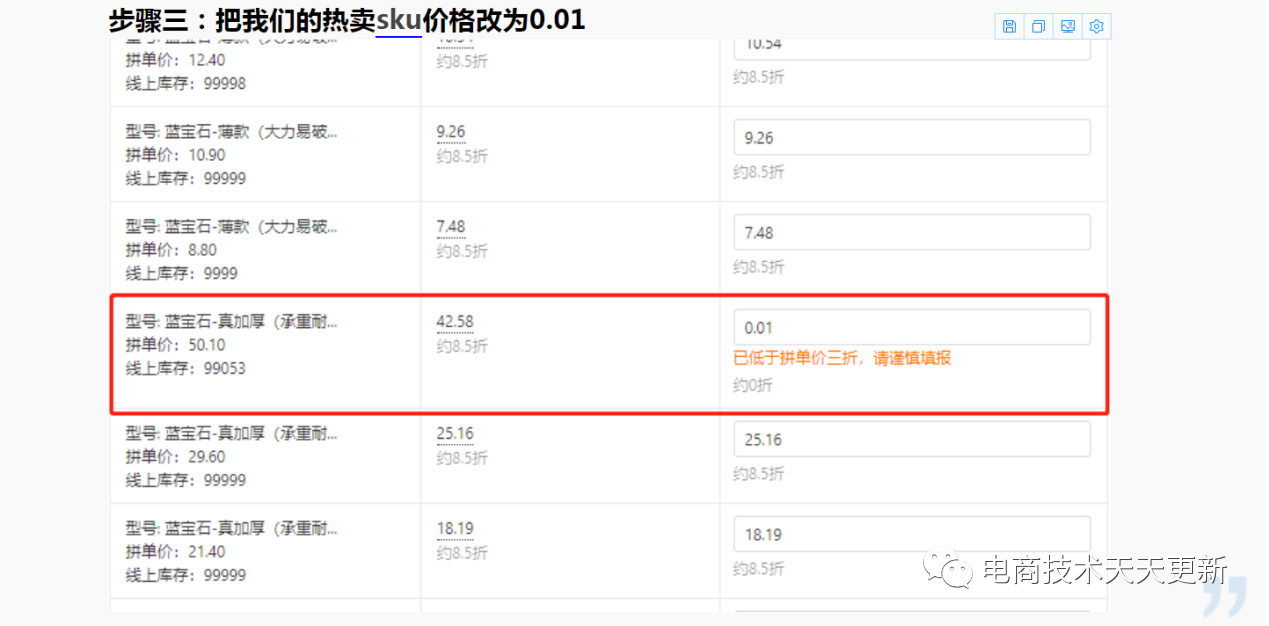Click the underlined reference price 9.26
The height and width of the screenshot is (626, 1269).
451,132
